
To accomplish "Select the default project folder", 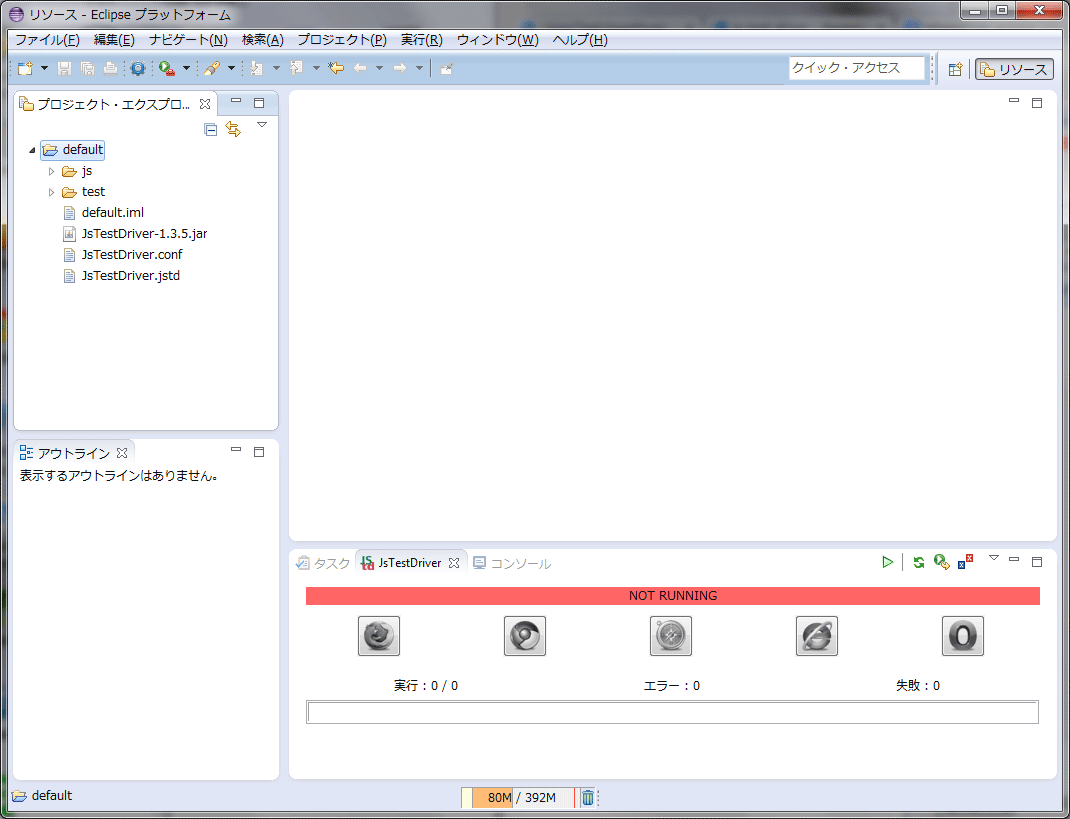I will (72, 149).
